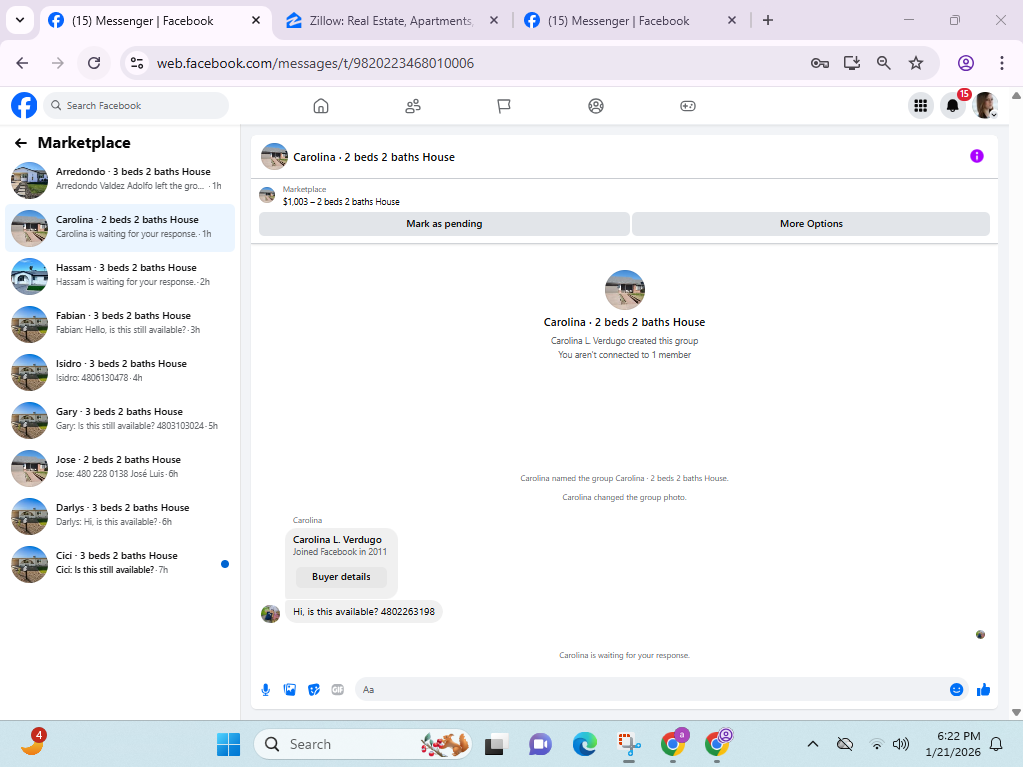1023x767 pixels.
Task: Open the password manager key icon
Action: coord(819,63)
